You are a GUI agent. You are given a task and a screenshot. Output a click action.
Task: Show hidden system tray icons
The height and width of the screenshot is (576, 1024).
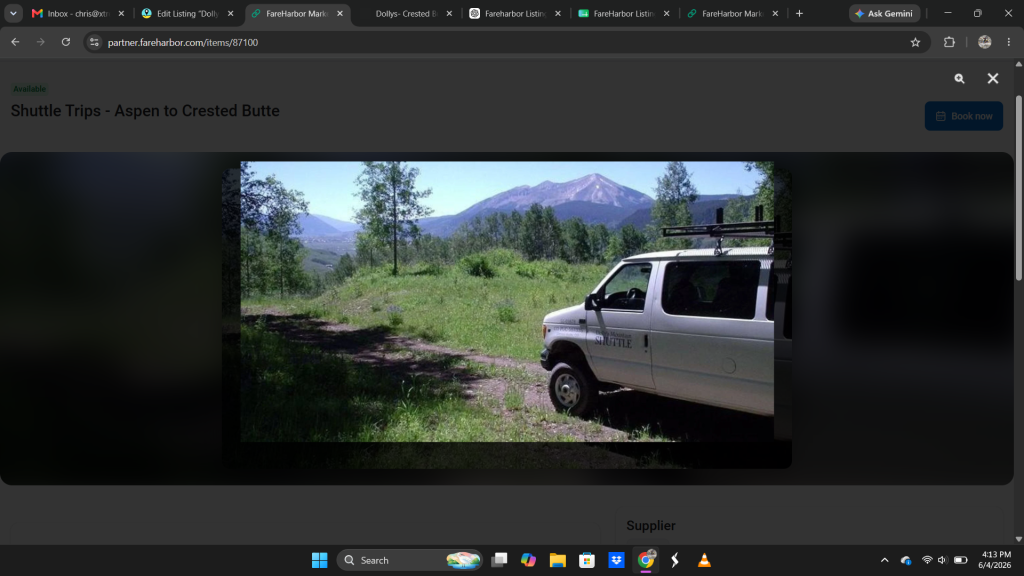click(884, 560)
